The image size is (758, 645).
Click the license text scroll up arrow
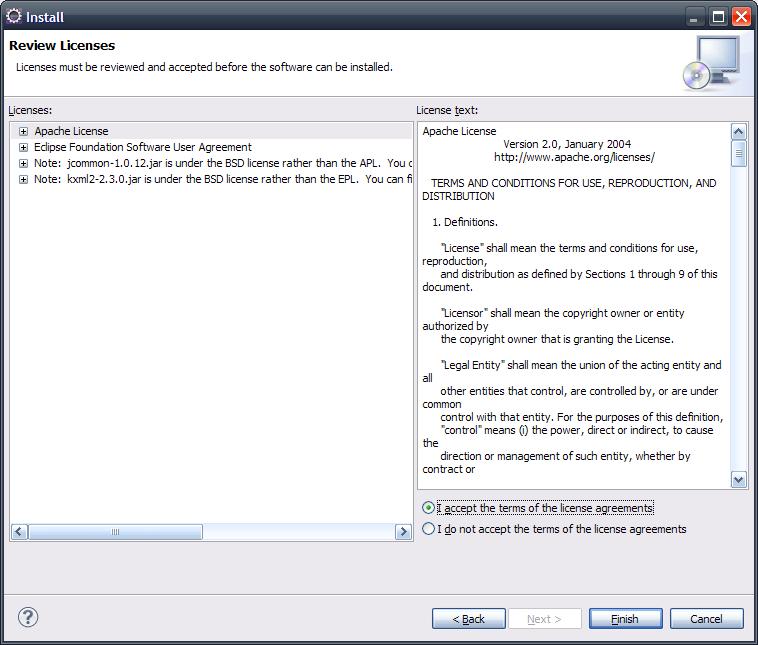pyautogui.click(x=739, y=132)
